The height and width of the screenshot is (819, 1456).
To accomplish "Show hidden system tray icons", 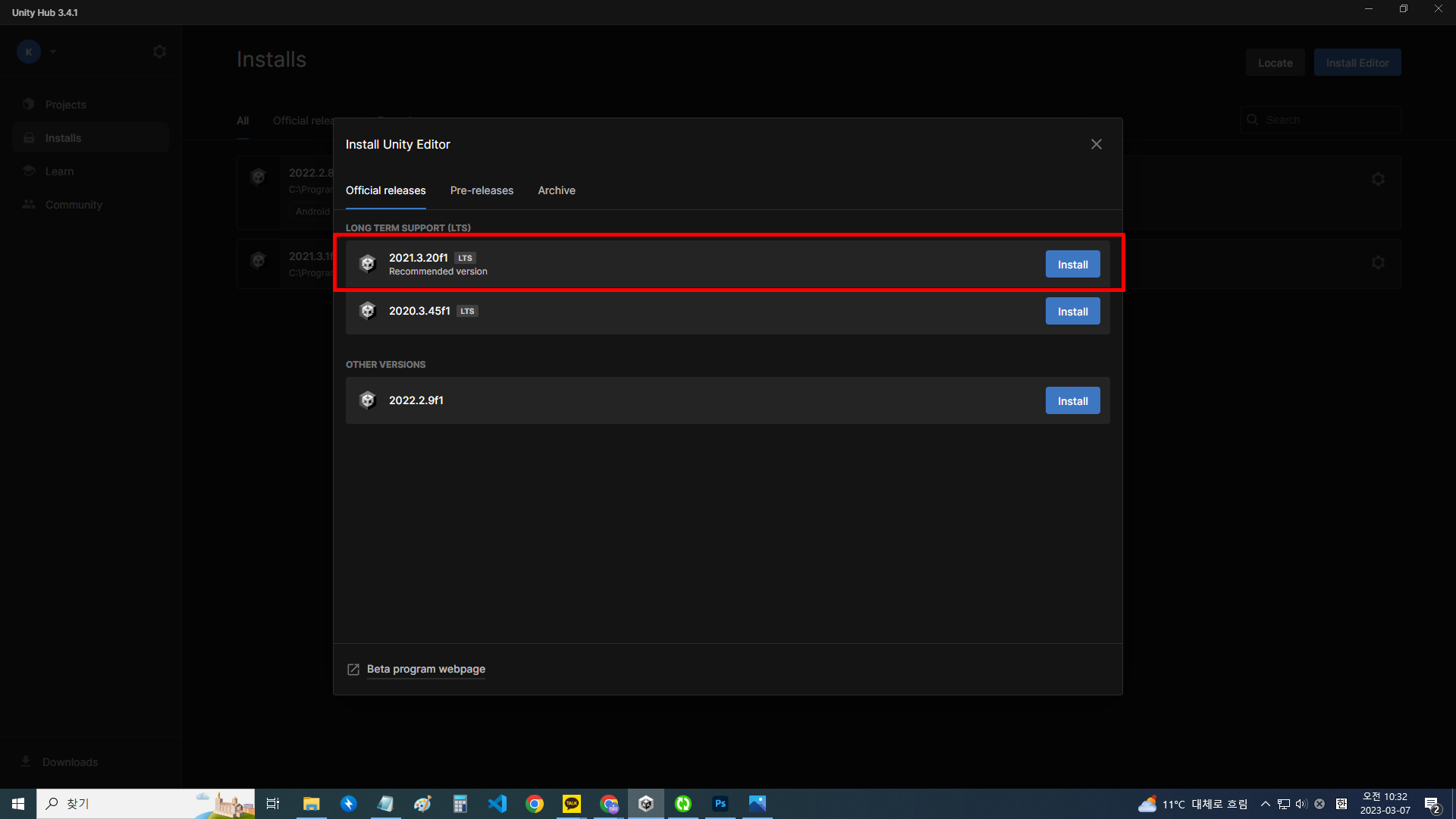I will click(x=1265, y=804).
